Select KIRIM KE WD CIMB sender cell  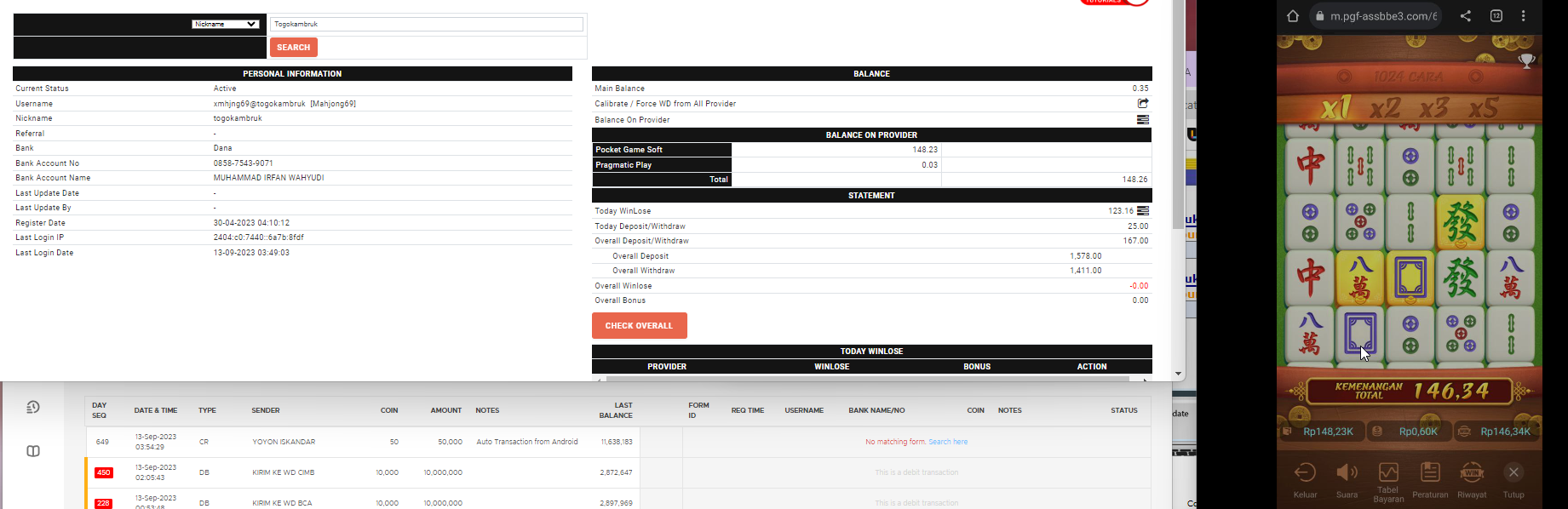click(x=284, y=472)
